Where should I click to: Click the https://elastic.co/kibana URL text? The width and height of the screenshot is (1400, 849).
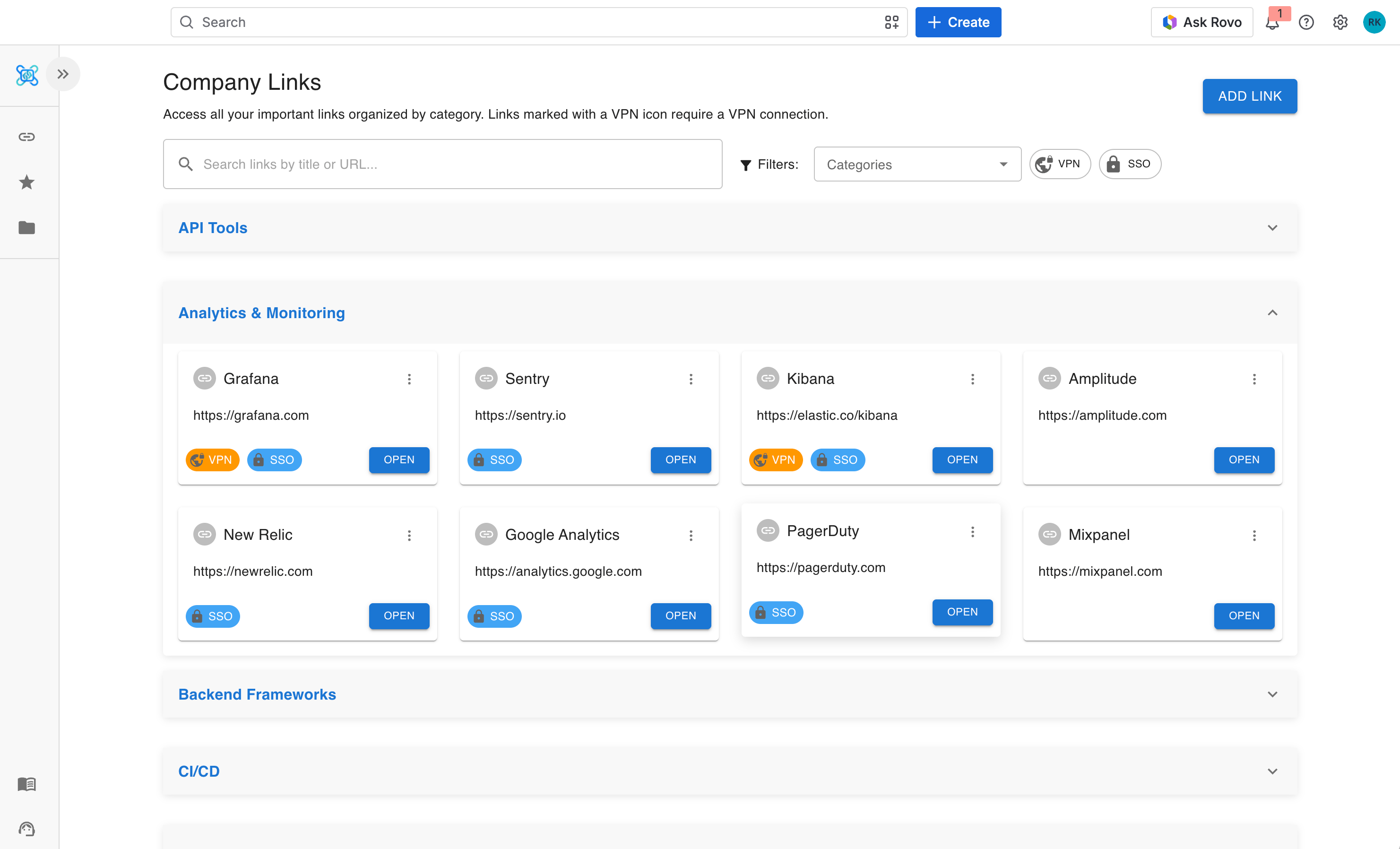pyautogui.click(x=827, y=416)
